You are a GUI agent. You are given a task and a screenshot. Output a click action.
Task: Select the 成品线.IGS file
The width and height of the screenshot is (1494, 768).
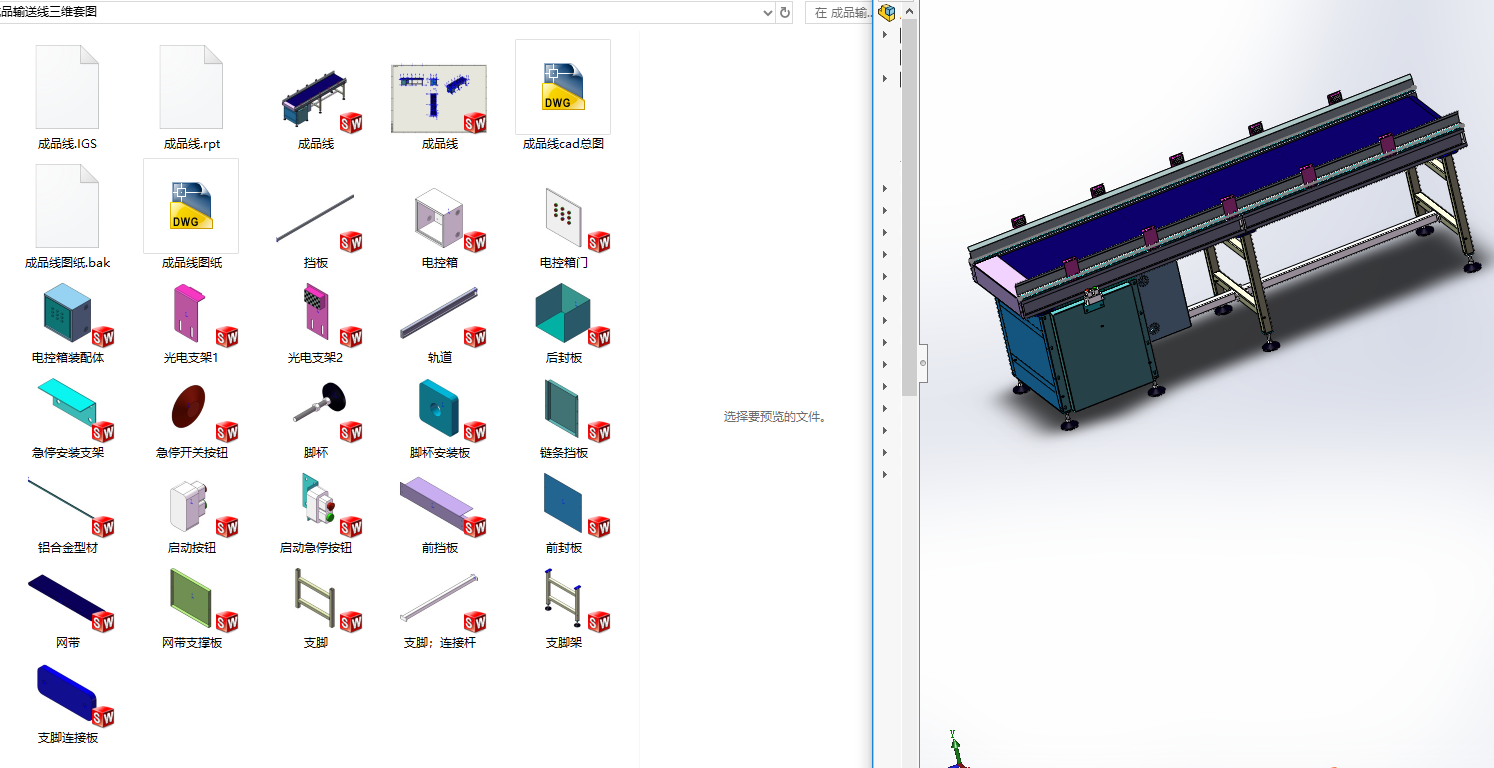[x=67, y=98]
